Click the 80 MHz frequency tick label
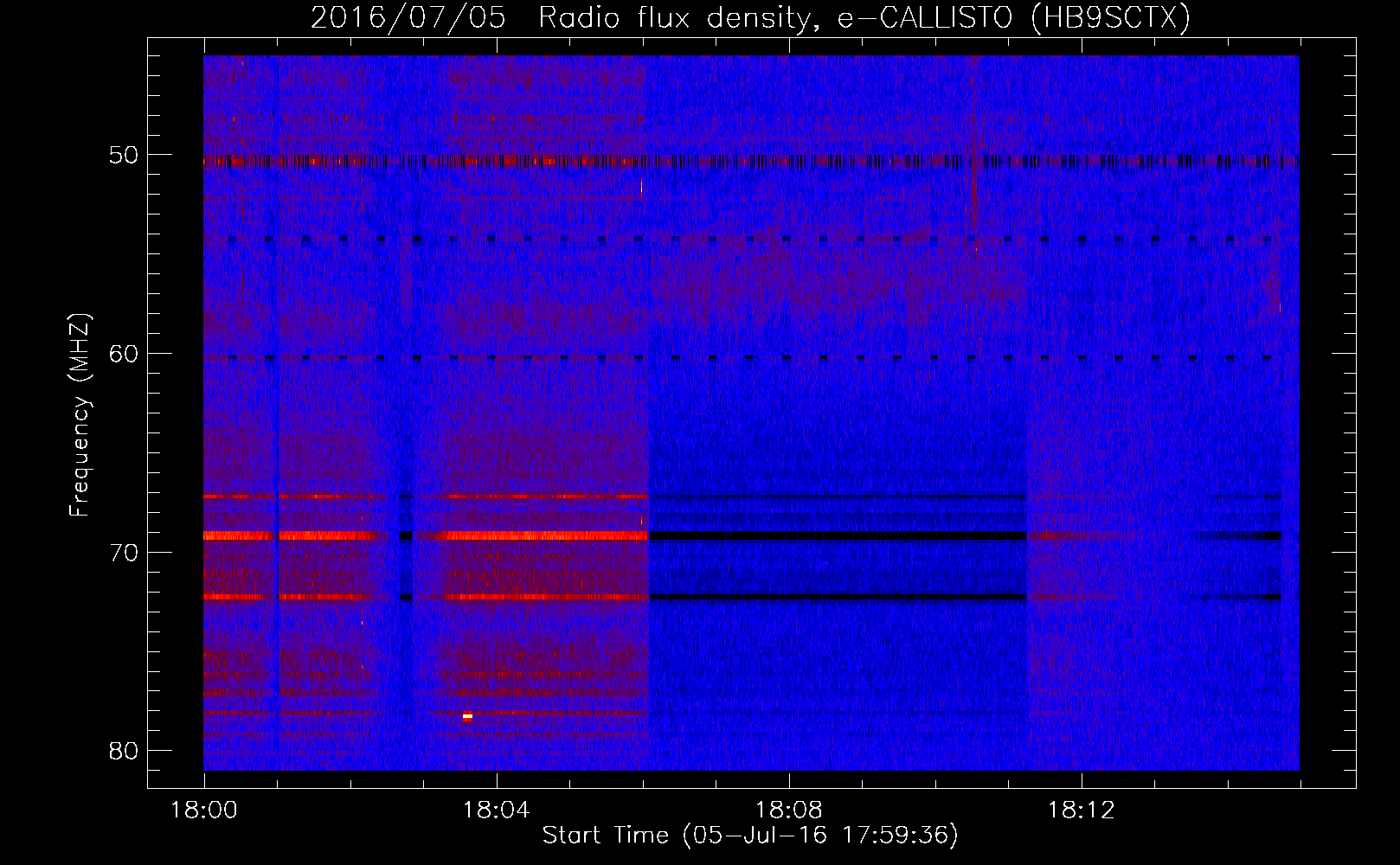 [125, 751]
